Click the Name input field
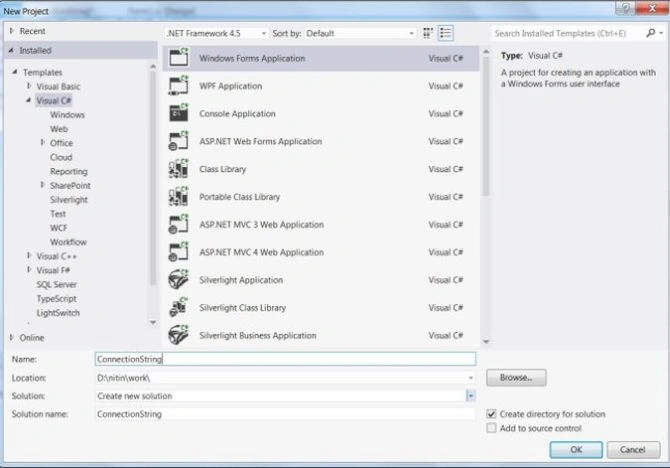The height and width of the screenshot is (468, 670). 285,359
